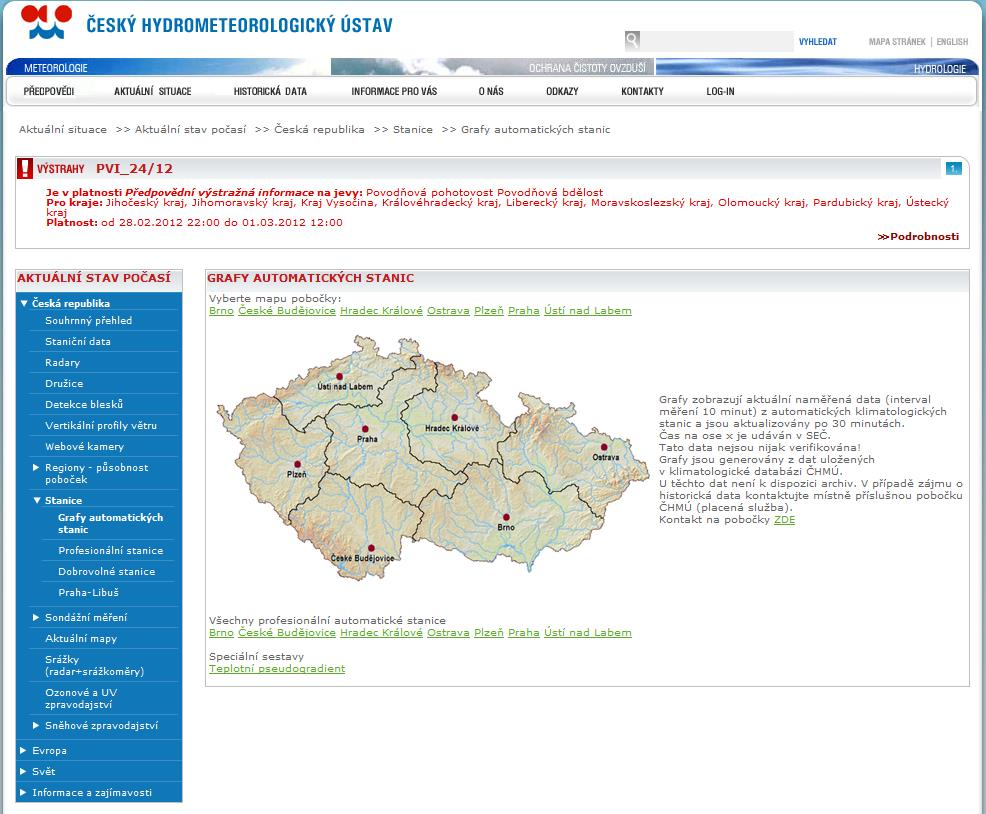This screenshot has height=814, width=986.
Task: Switch to Ochrana čistoty ovzduší tab
Action: coord(587,68)
